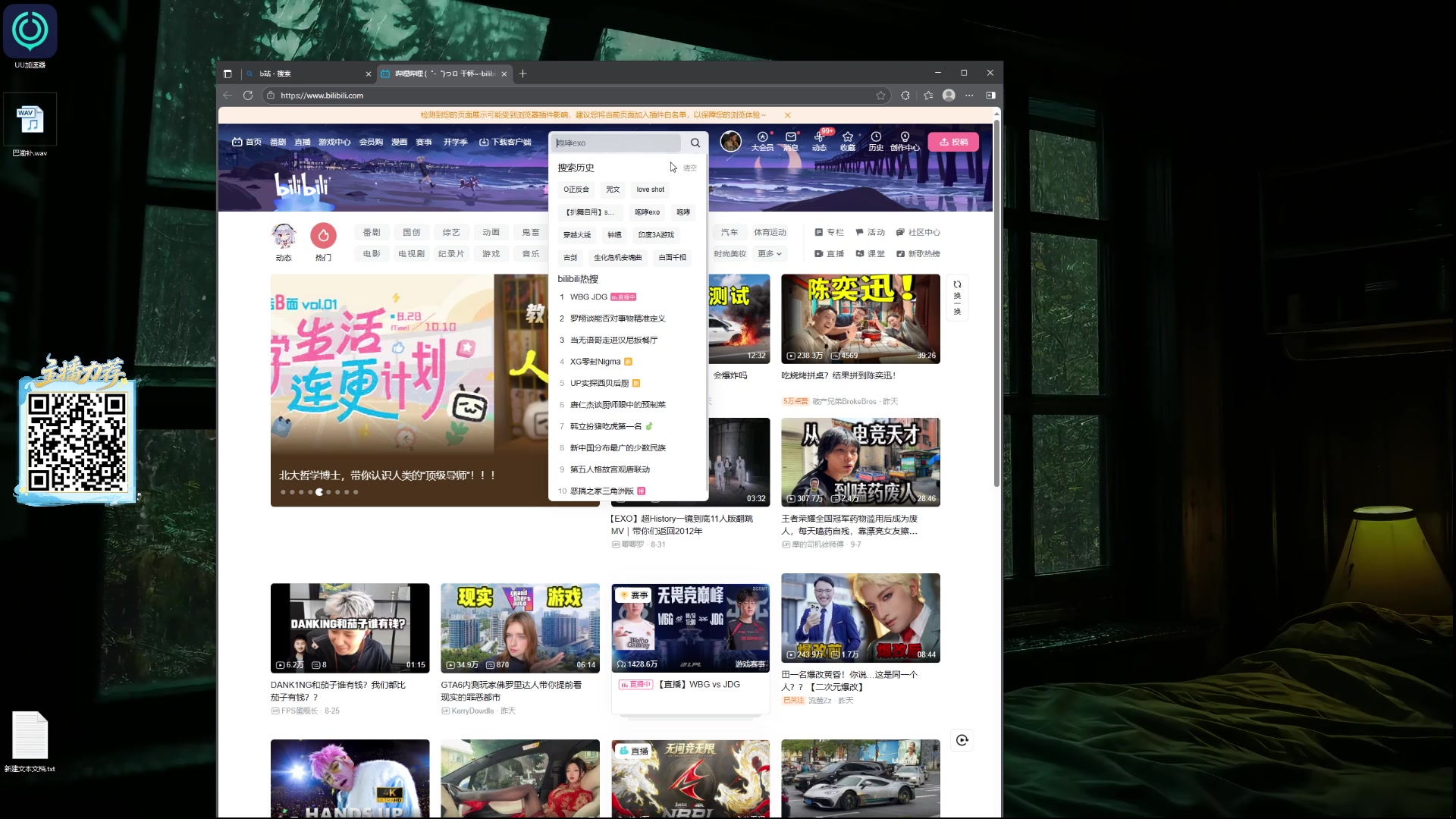This screenshot has width=1456, height=819.
Task: Click the search magnifier icon in bilibili header
Action: [695, 143]
